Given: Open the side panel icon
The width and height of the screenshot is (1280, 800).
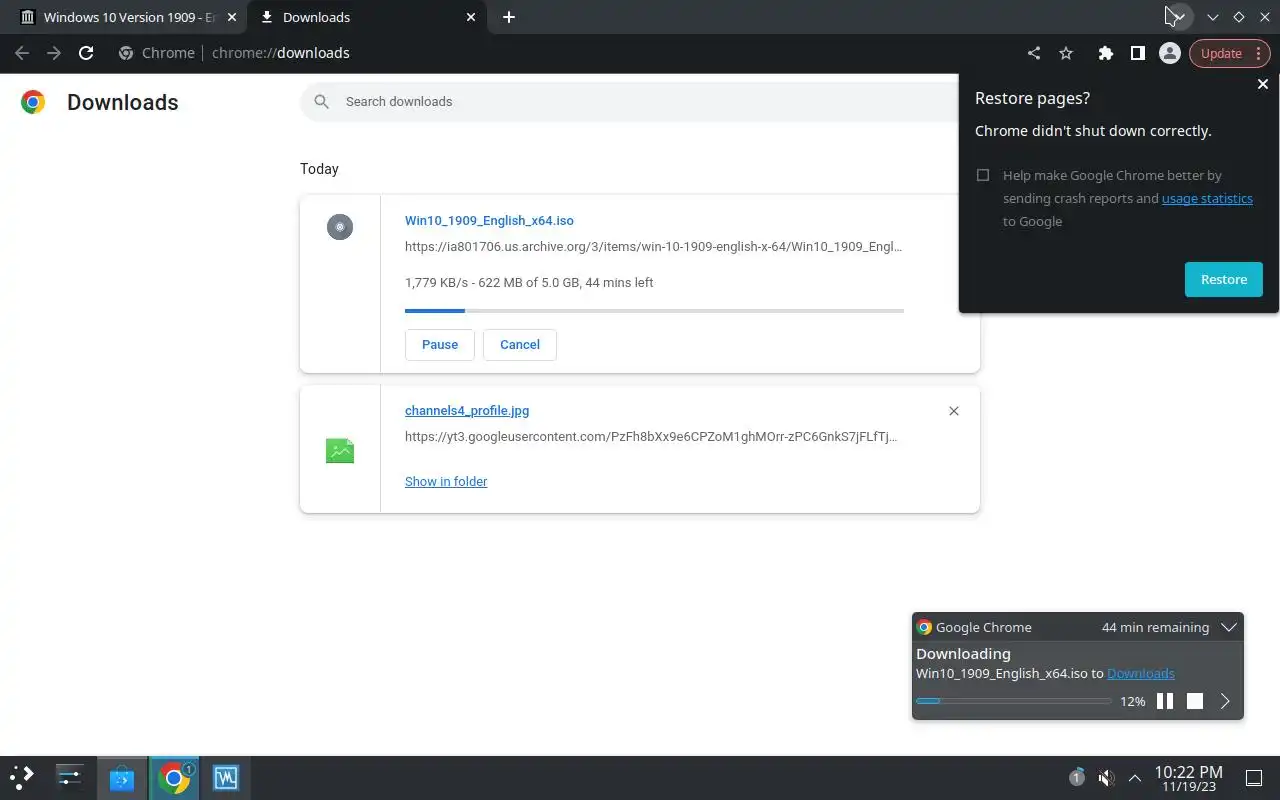Looking at the screenshot, I should coord(1137,53).
